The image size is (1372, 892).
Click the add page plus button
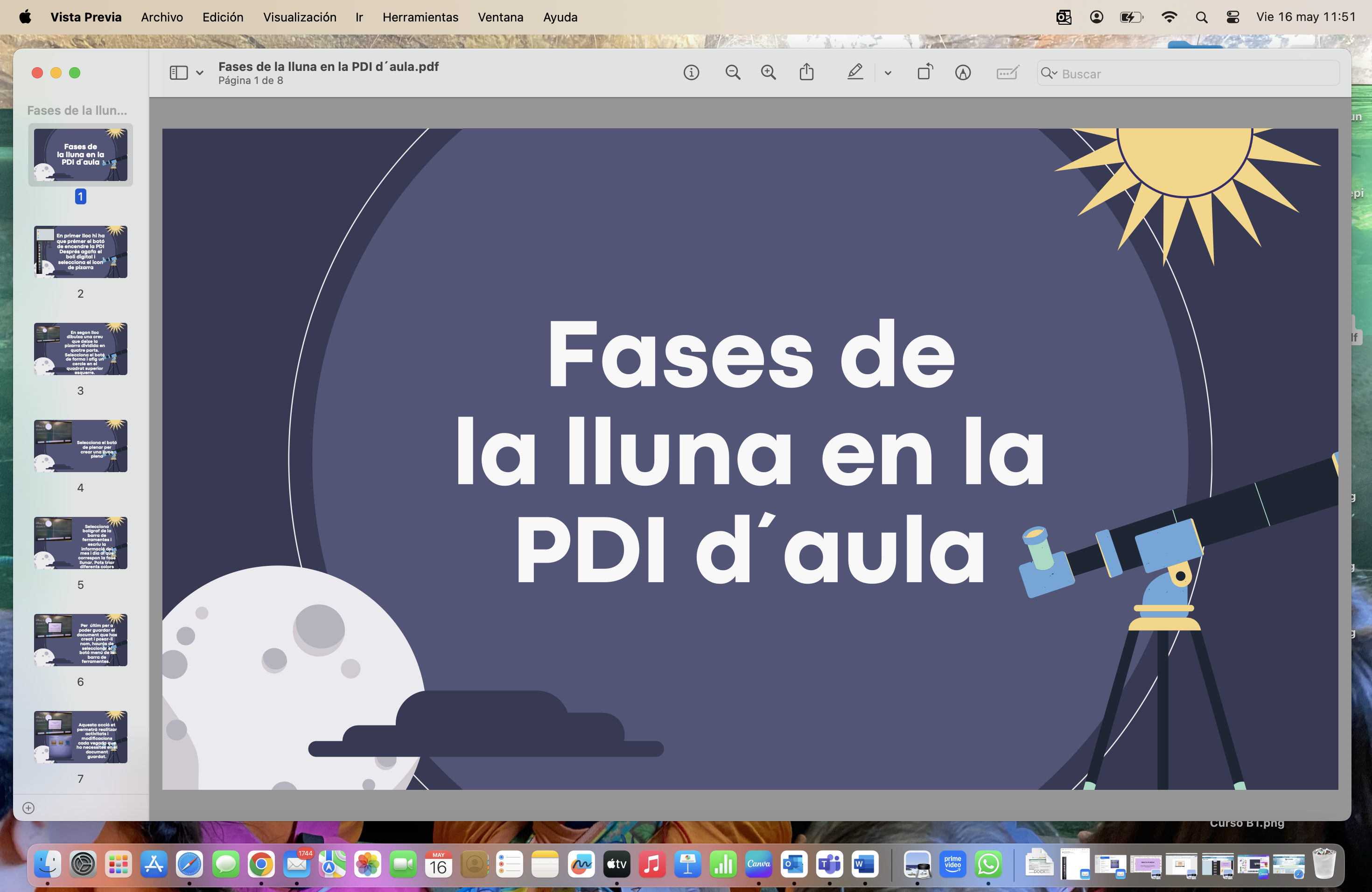28,808
